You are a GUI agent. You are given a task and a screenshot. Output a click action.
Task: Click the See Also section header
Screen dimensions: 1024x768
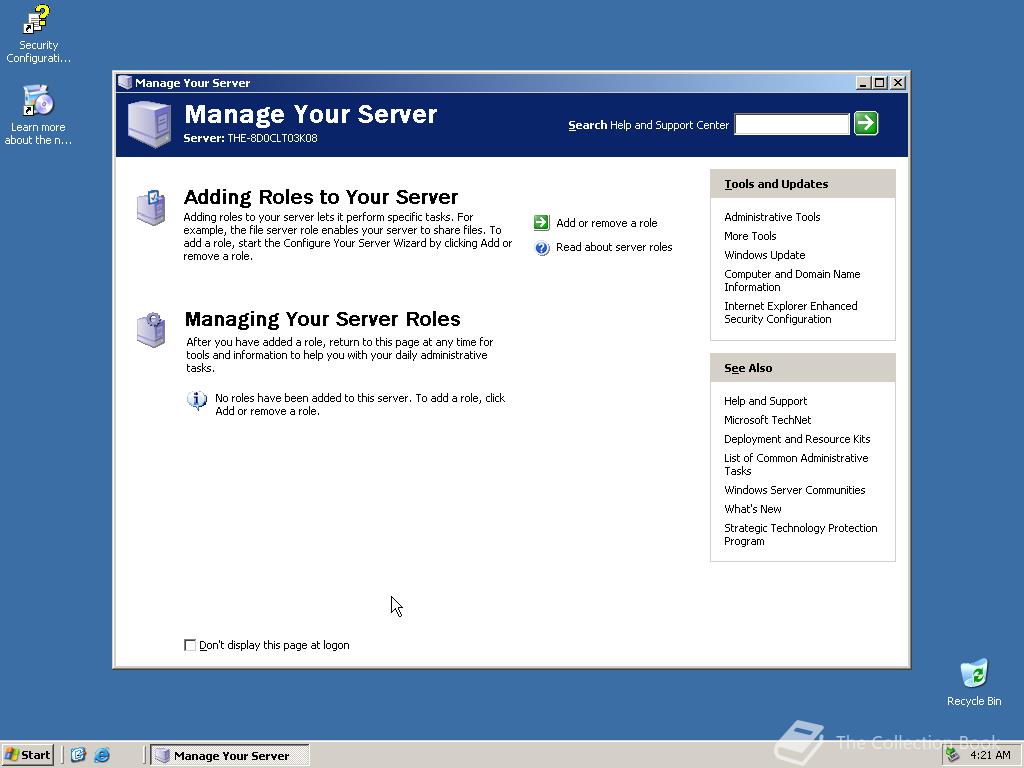(803, 368)
